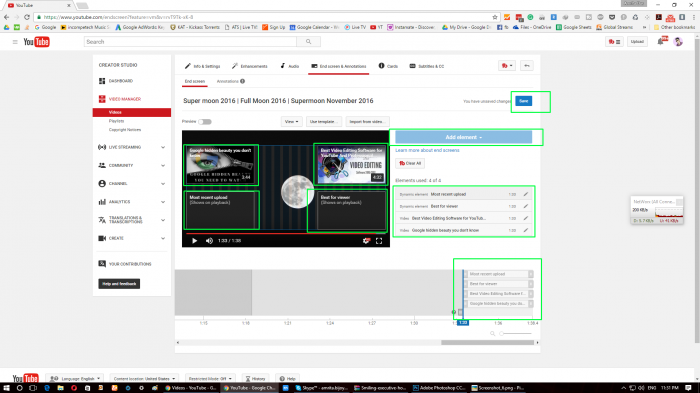Select Best Video Editing Software thumbnail in player
Image resolution: width=700 pixels, height=393 pixels.
pos(350,164)
